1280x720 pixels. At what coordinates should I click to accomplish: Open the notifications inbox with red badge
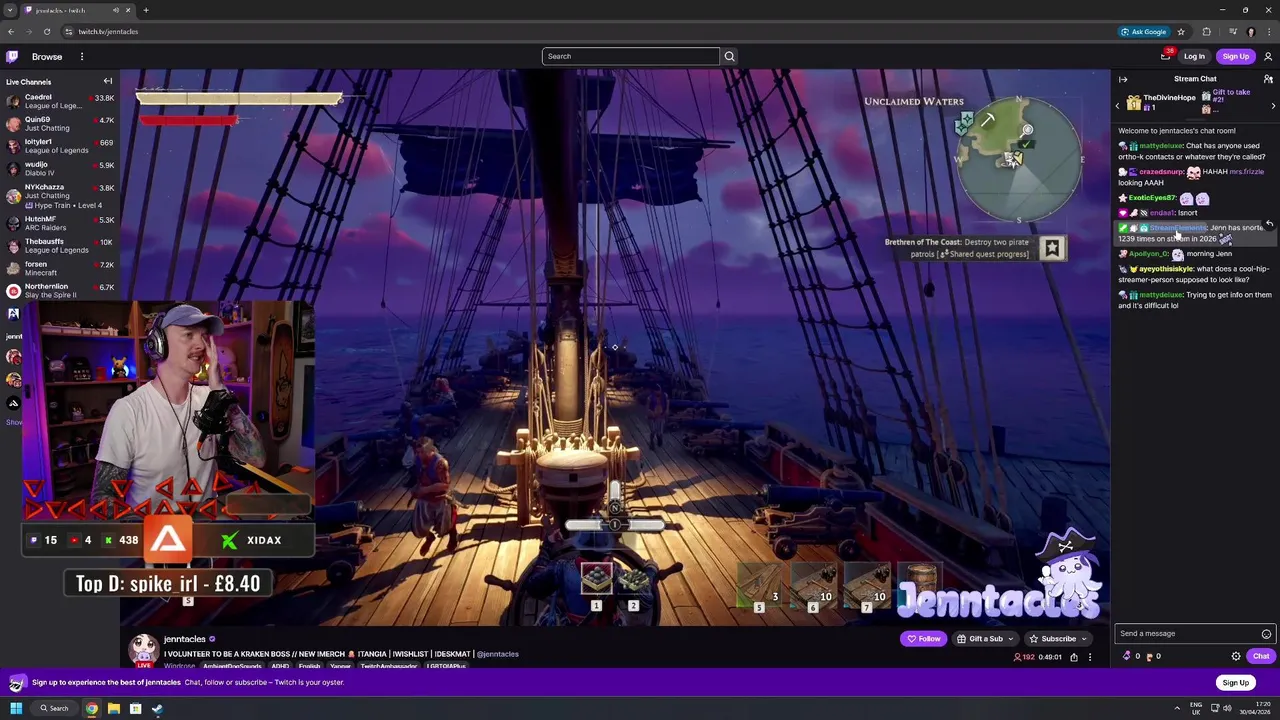tap(1166, 56)
